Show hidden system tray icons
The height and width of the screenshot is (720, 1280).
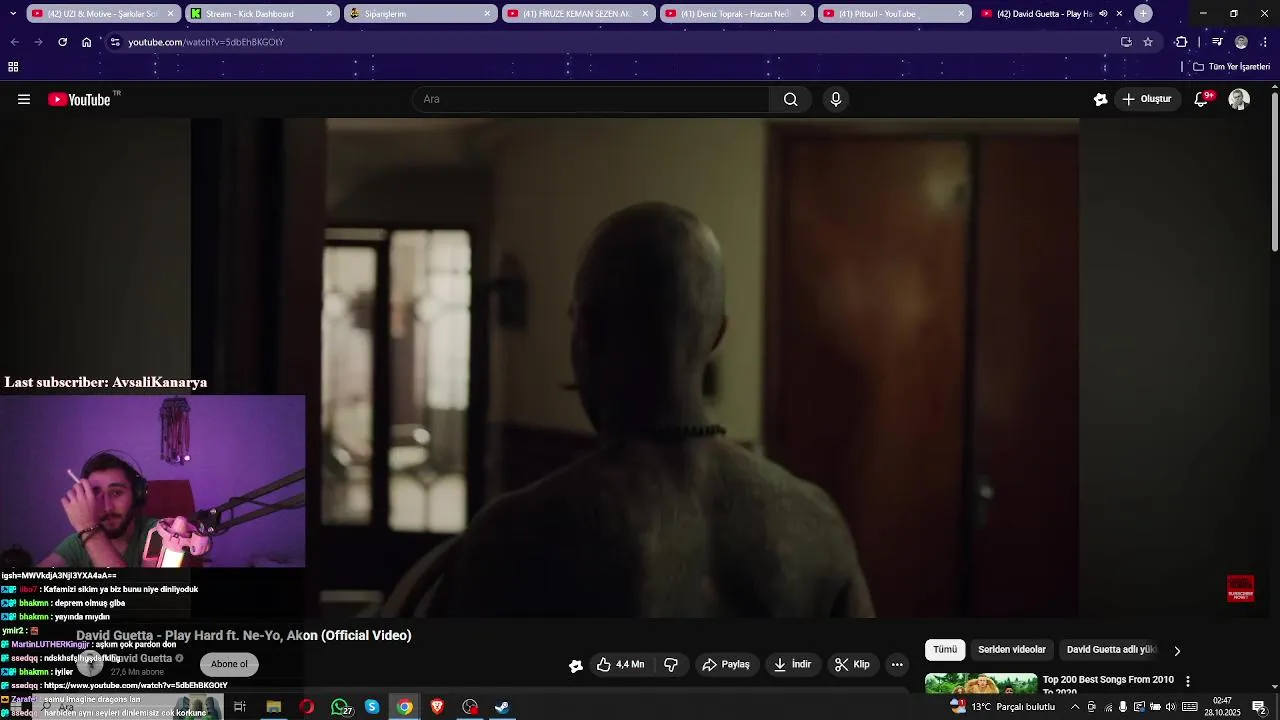point(1075,707)
